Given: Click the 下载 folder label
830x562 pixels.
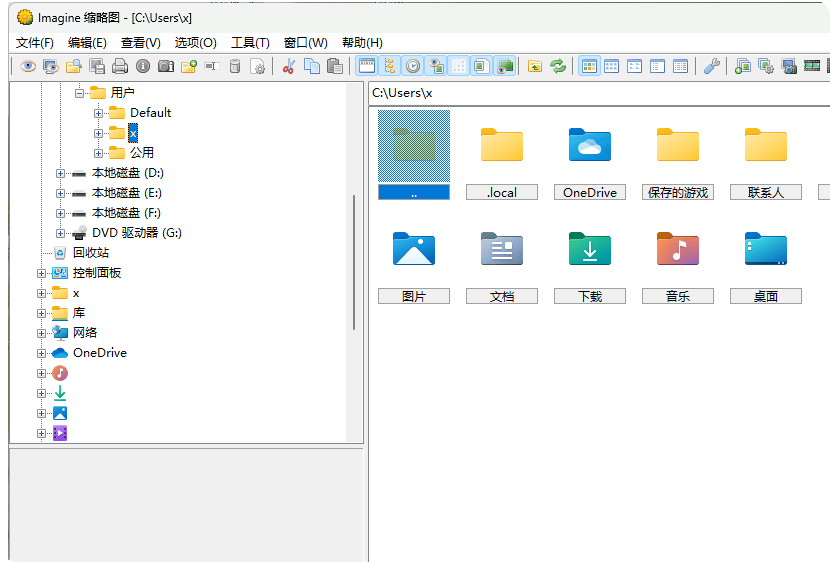Looking at the screenshot, I should (590, 296).
